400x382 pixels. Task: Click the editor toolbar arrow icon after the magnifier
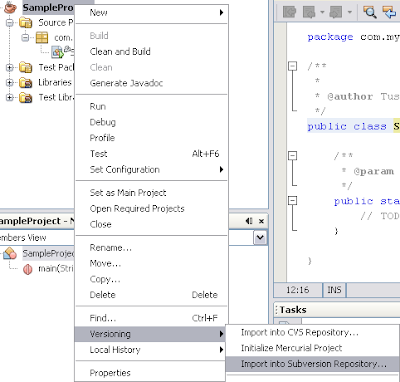pos(389,12)
